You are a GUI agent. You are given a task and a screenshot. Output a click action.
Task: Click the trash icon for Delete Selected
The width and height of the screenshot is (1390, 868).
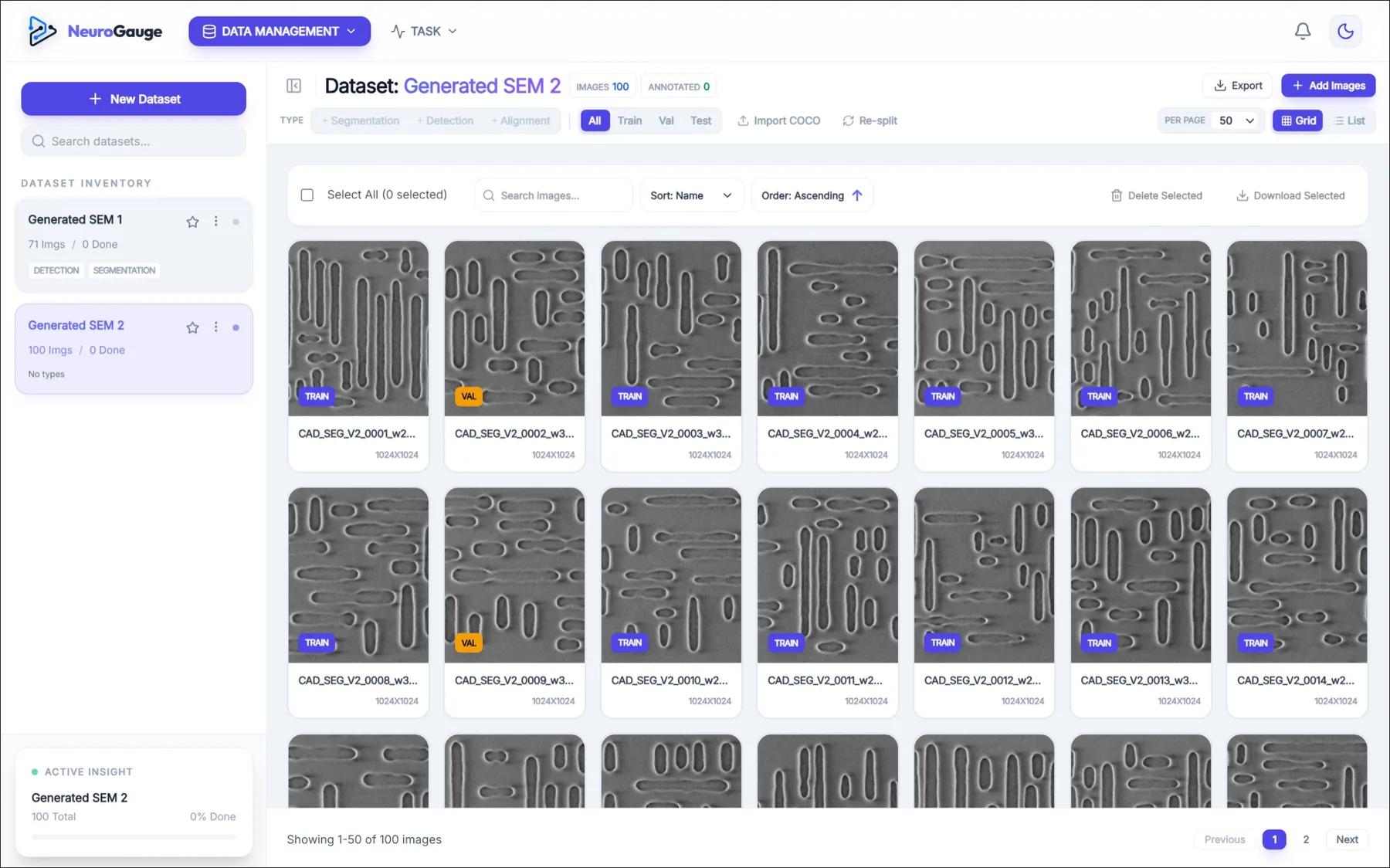[1116, 196]
